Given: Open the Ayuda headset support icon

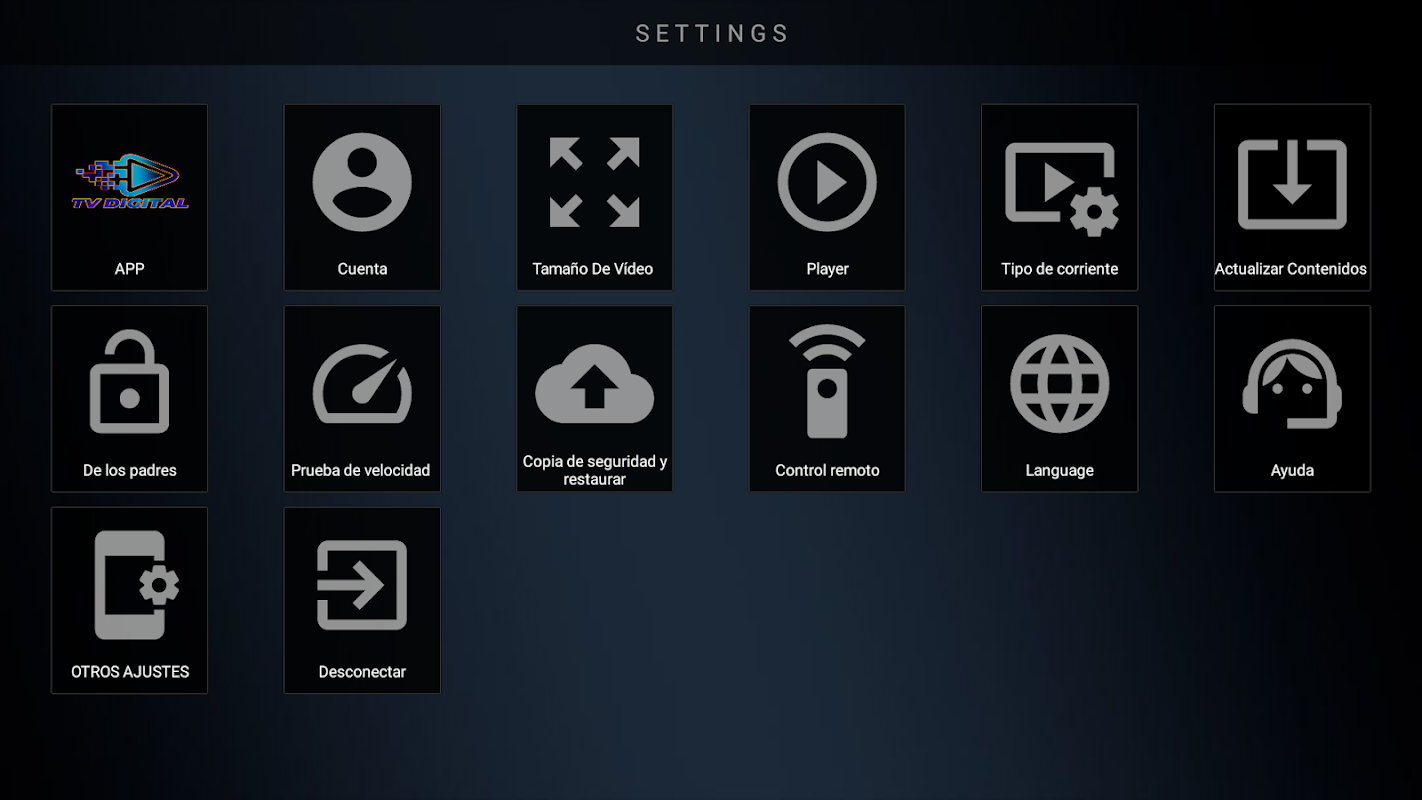Looking at the screenshot, I should click(1292, 384).
